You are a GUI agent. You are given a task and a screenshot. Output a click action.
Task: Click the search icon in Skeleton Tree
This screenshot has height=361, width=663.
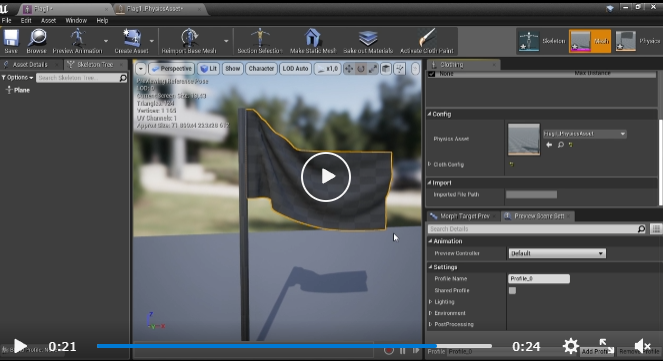123,78
